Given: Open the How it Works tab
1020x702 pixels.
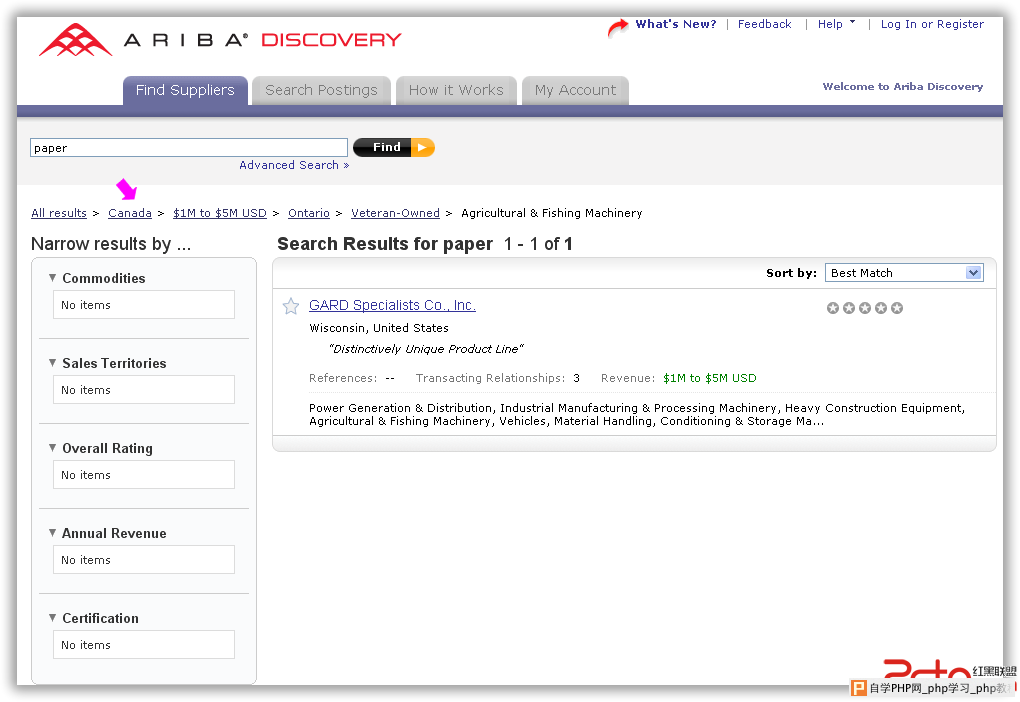Looking at the screenshot, I should pyautogui.click(x=456, y=90).
